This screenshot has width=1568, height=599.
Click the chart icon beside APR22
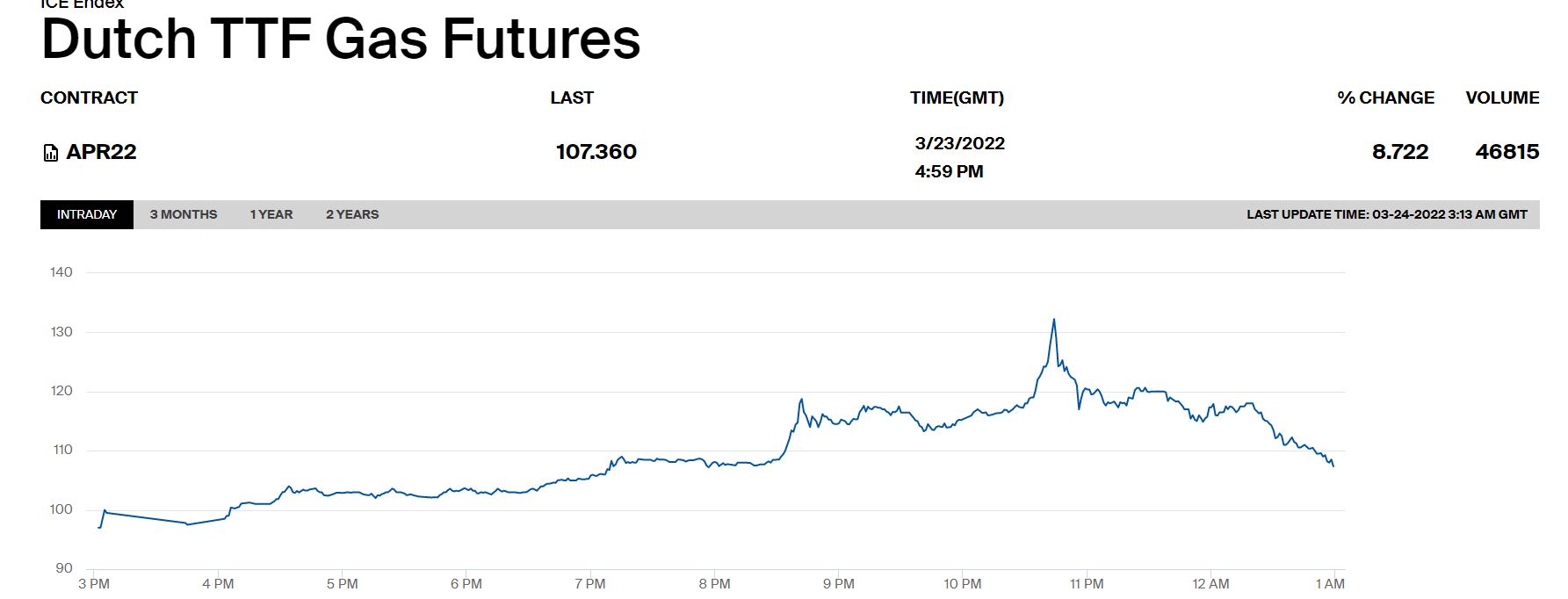(51, 153)
